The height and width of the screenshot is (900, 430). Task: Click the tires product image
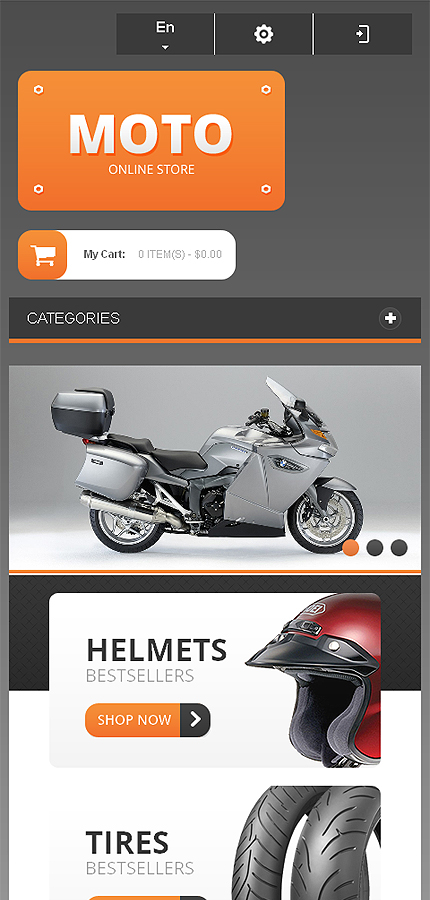(x=307, y=843)
